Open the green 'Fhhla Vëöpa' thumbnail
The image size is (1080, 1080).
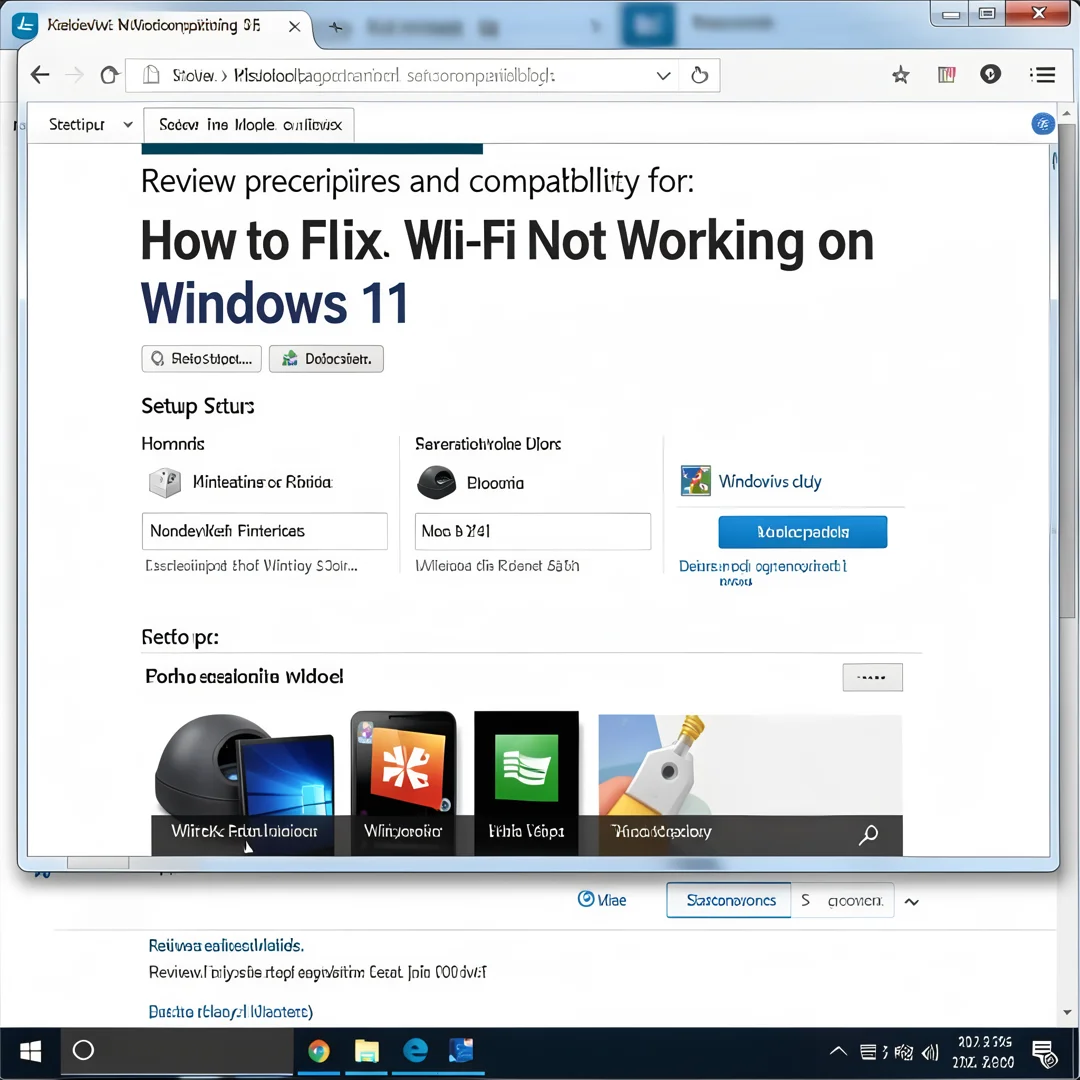pos(526,783)
